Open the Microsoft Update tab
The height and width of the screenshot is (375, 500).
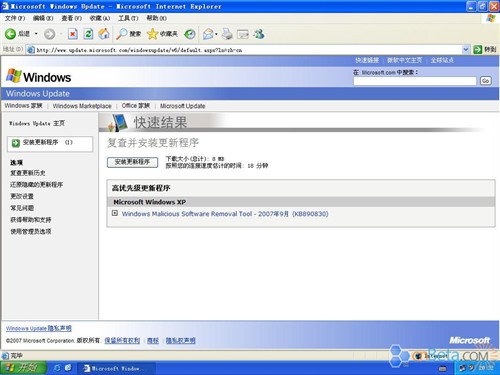point(182,106)
